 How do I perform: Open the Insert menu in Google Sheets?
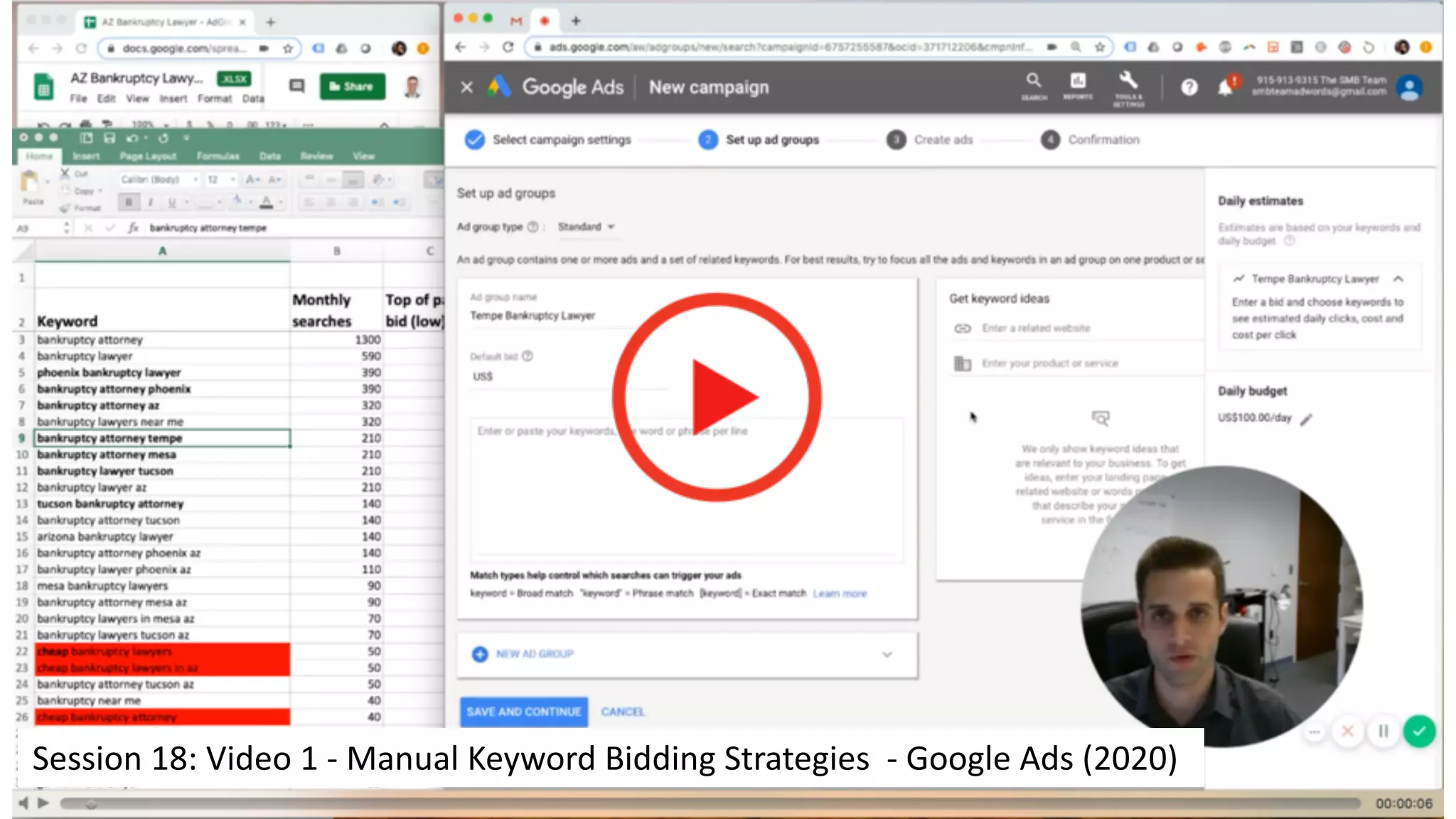(173, 99)
